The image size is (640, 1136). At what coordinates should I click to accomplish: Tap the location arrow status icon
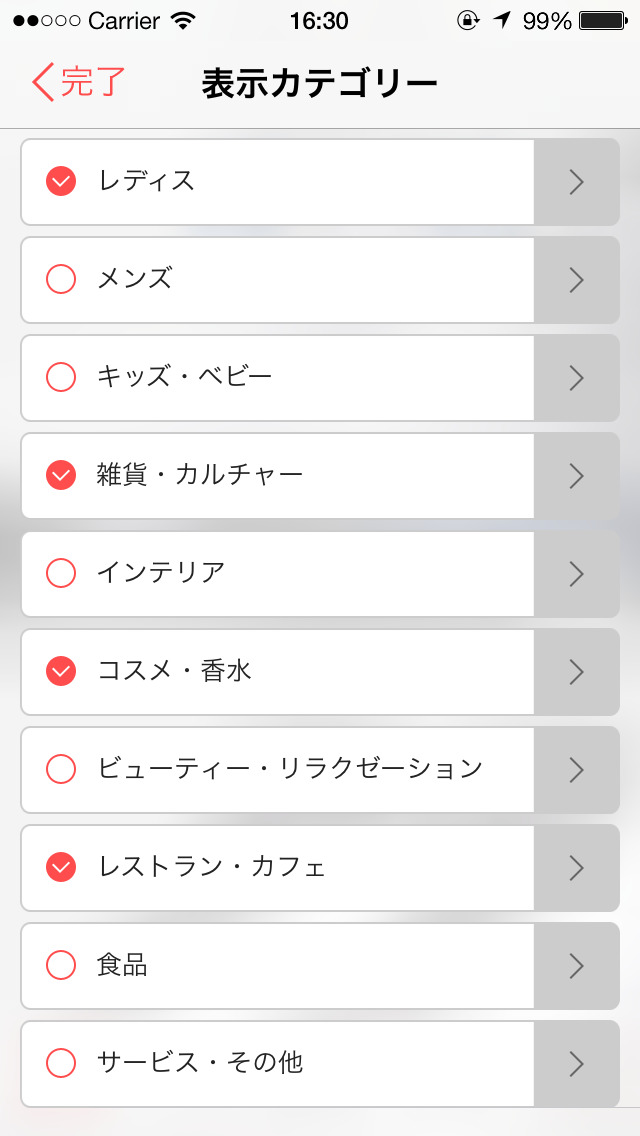tap(501, 21)
